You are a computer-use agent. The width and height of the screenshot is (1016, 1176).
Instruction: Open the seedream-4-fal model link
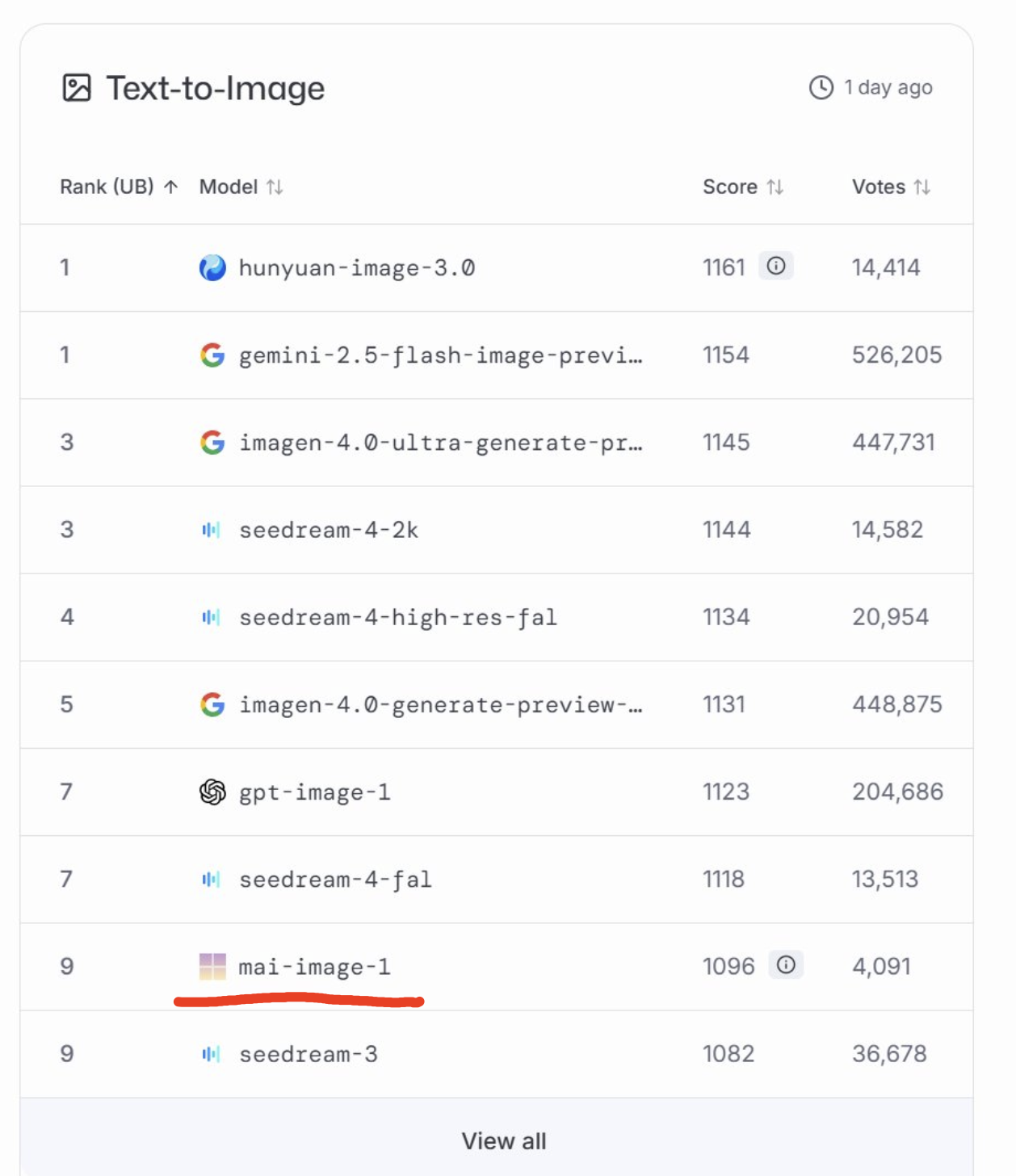click(x=335, y=880)
